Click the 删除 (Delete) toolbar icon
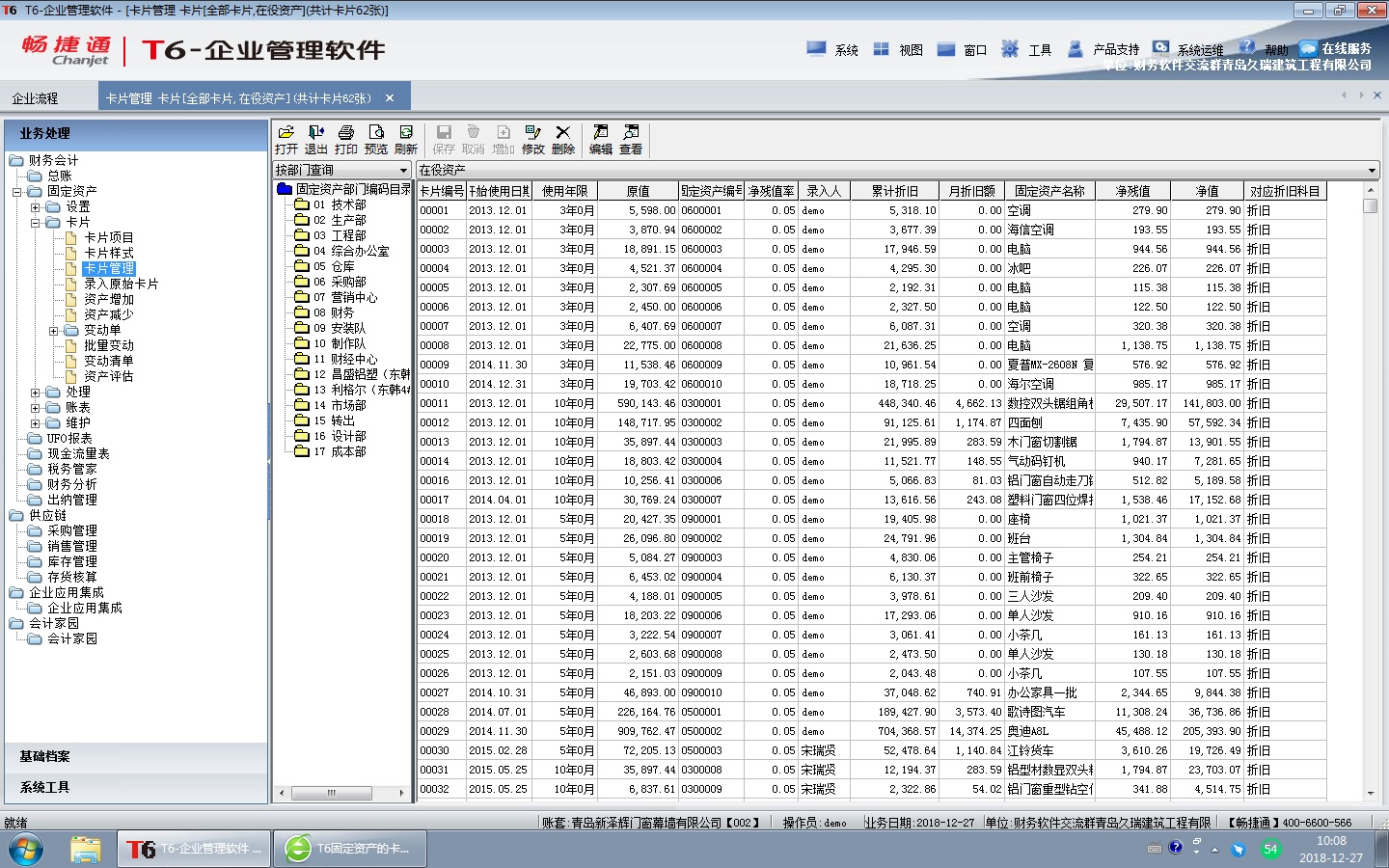The width and height of the screenshot is (1389, 868). [562, 140]
